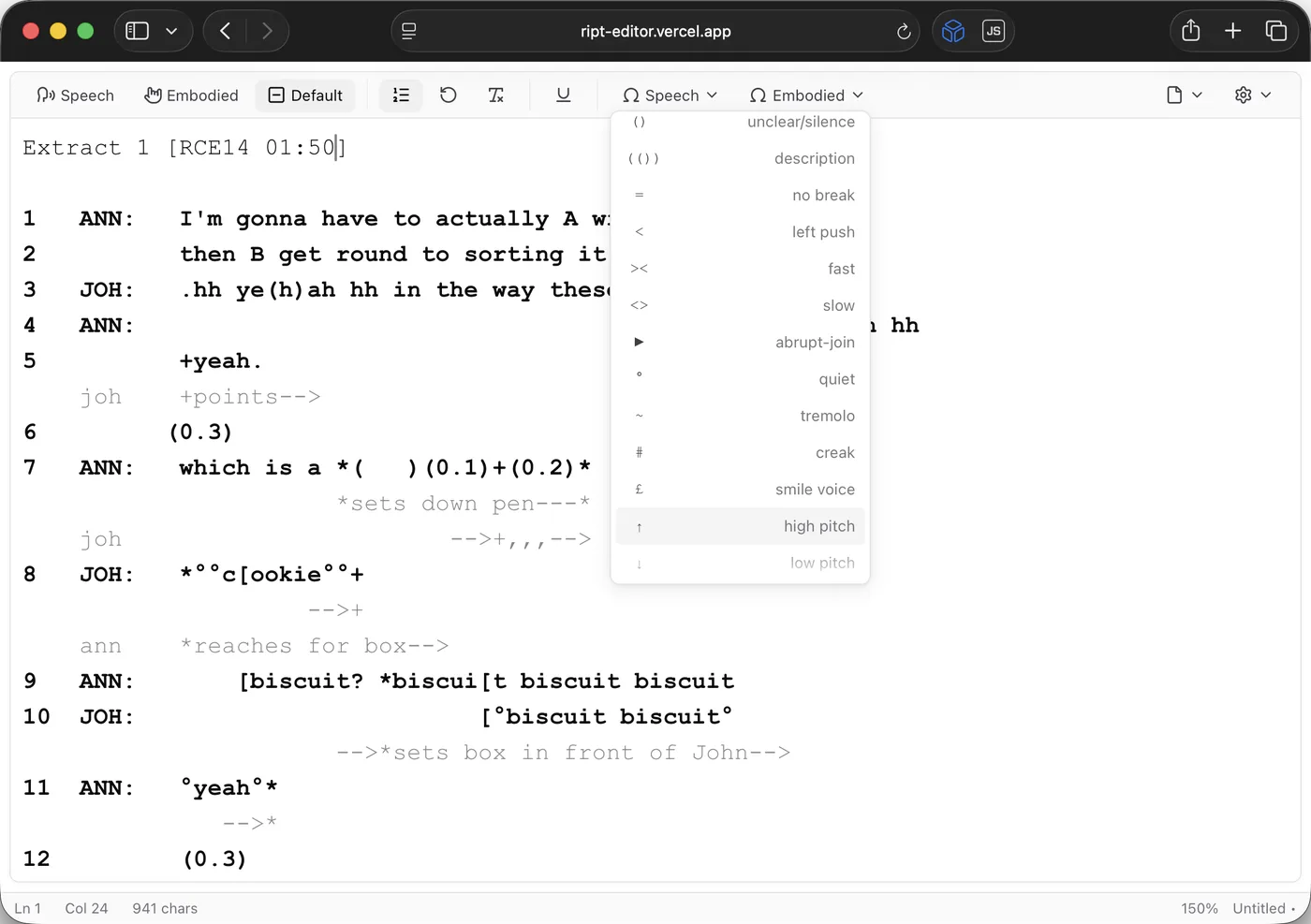Open the Safari sidebar icon

coord(138,31)
